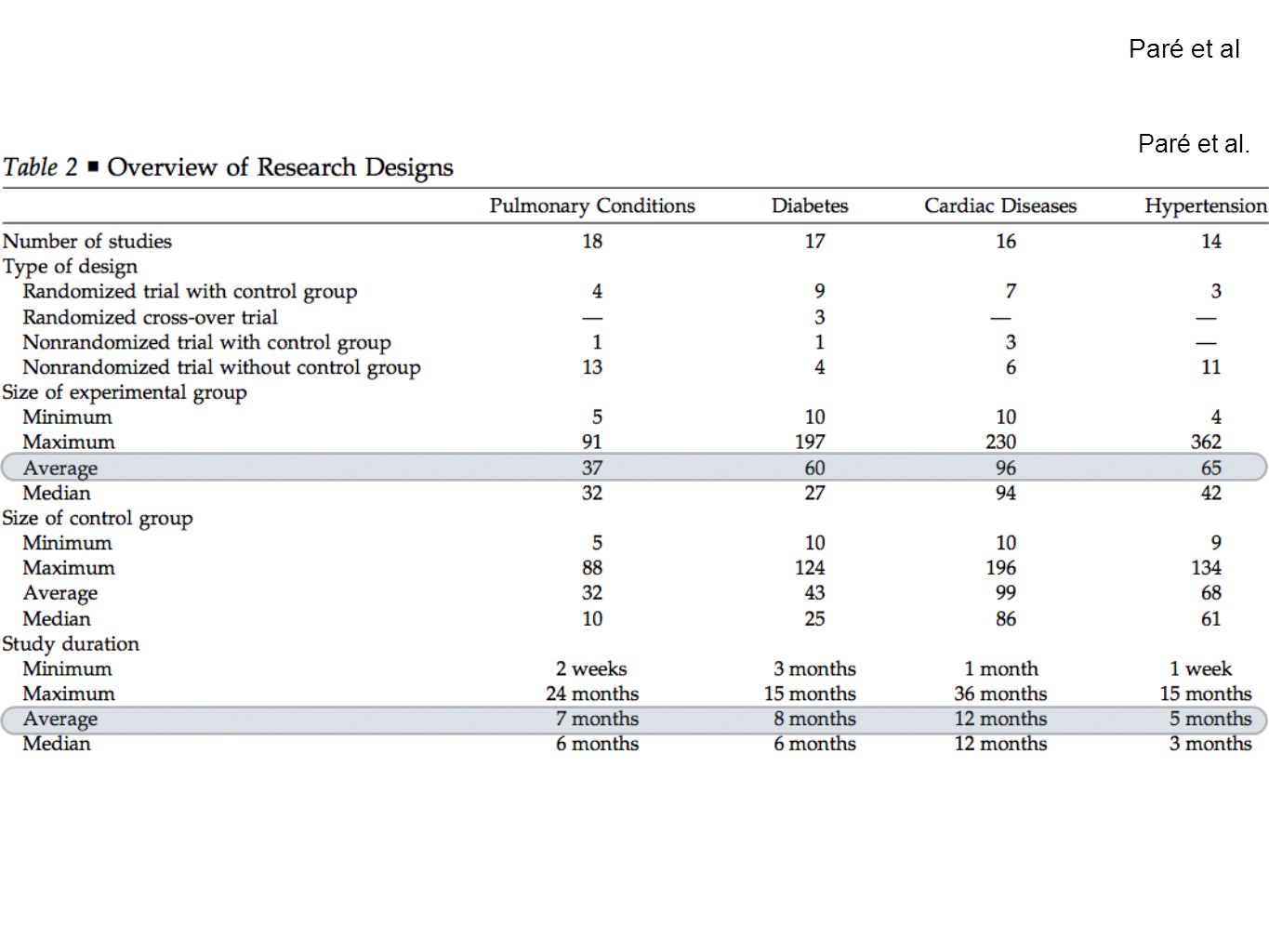1269x952 pixels.
Task: Click the 'Size of control group' label
Action: [x=98, y=518]
